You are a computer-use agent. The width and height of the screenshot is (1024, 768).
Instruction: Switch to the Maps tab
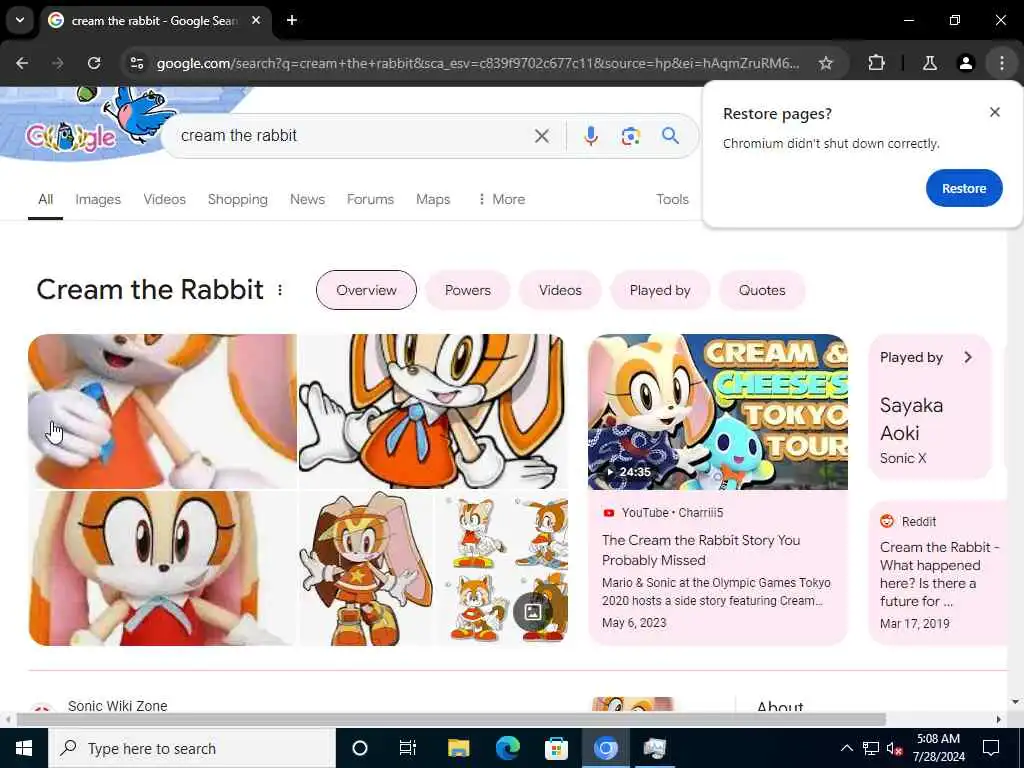433,199
